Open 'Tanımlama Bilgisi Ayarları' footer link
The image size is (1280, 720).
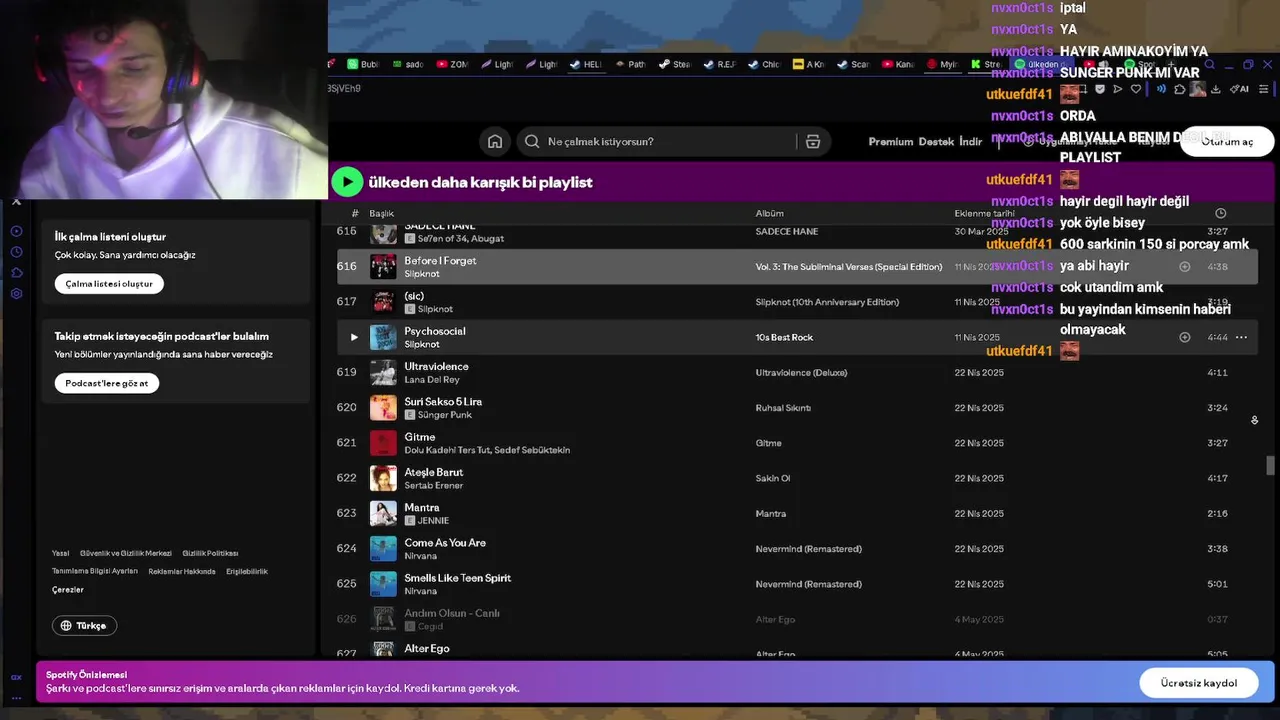click(95, 571)
